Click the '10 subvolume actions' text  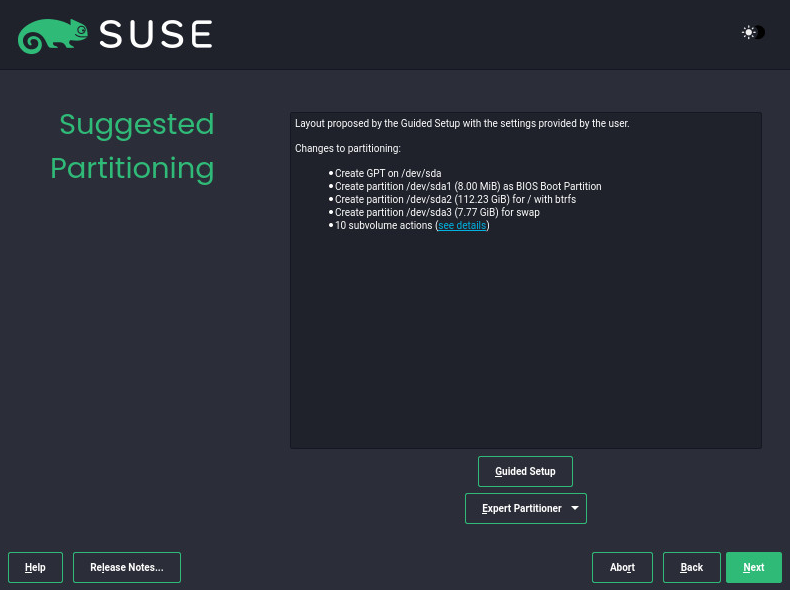383,225
